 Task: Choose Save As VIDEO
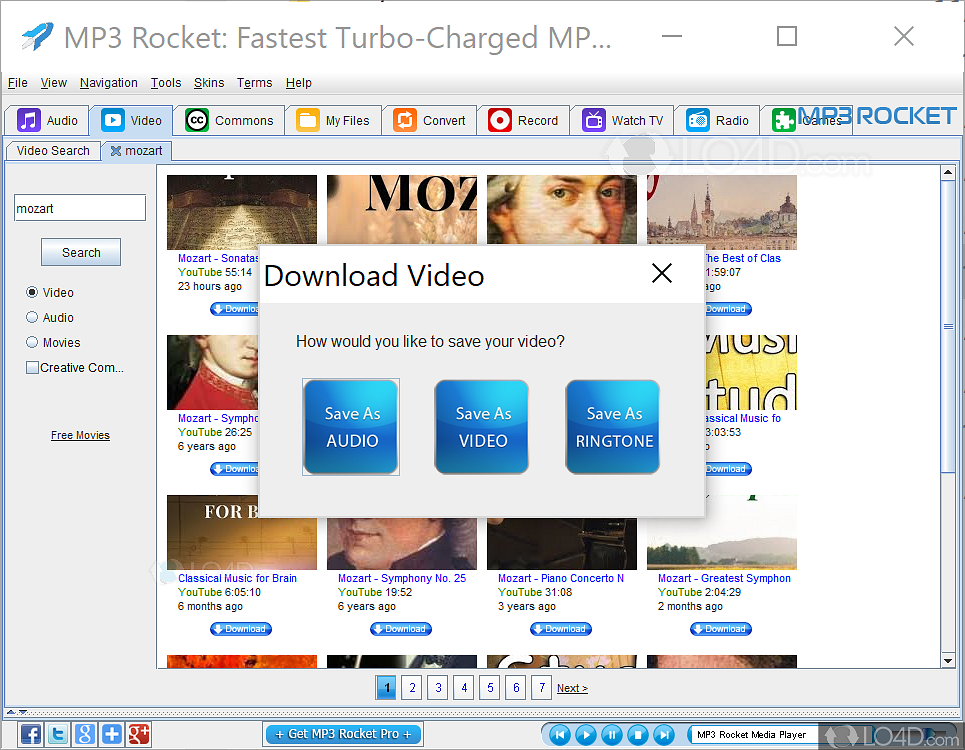coord(482,427)
